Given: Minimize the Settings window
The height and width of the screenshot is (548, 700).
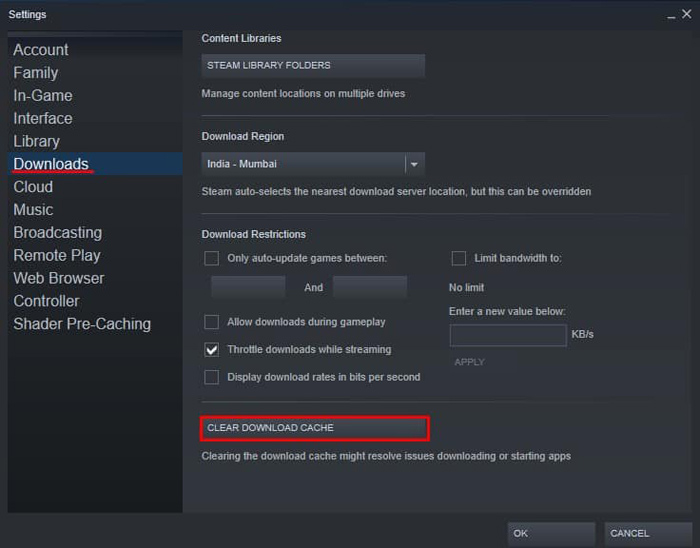Looking at the screenshot, I should [671, 16].
